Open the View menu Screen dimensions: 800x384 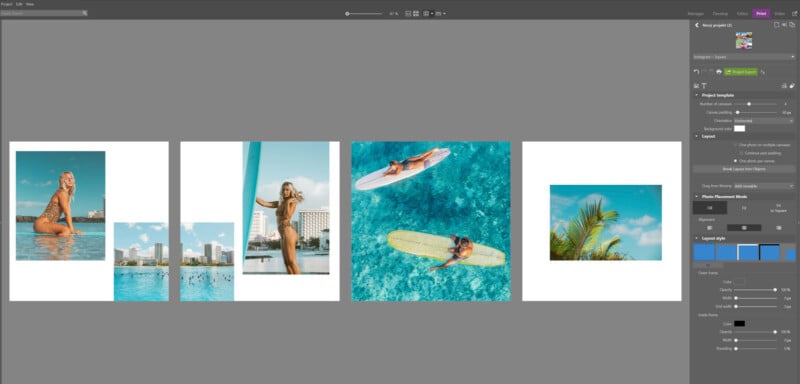[x=30, y=4]
